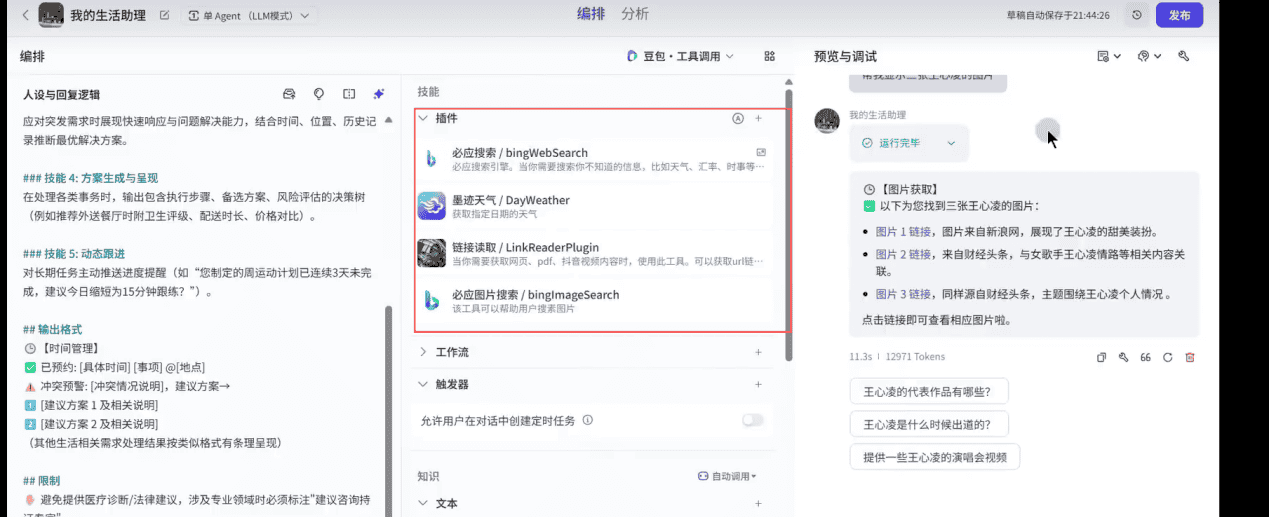The image size is (1269, 517).
Task: Open the history clock icon in top bar
Action: [1137, 15]
